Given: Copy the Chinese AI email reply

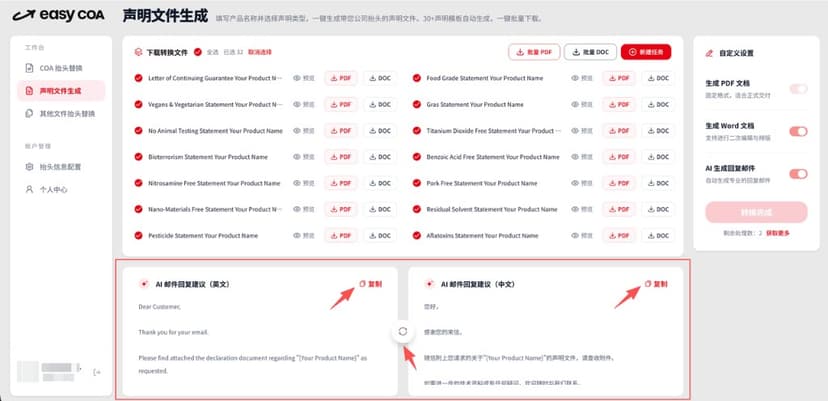Looking at the screenshot, I should coord(656,284).
